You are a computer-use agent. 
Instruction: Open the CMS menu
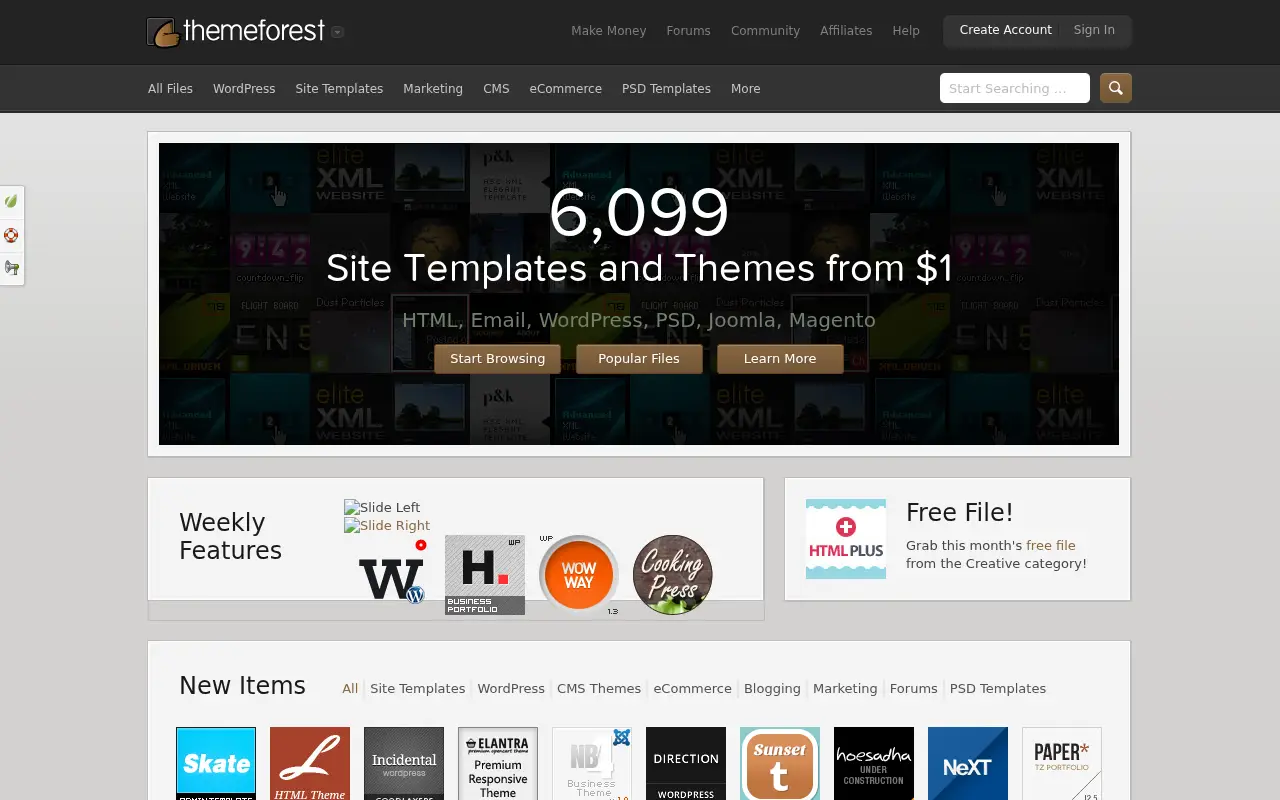tap(496, 89)
